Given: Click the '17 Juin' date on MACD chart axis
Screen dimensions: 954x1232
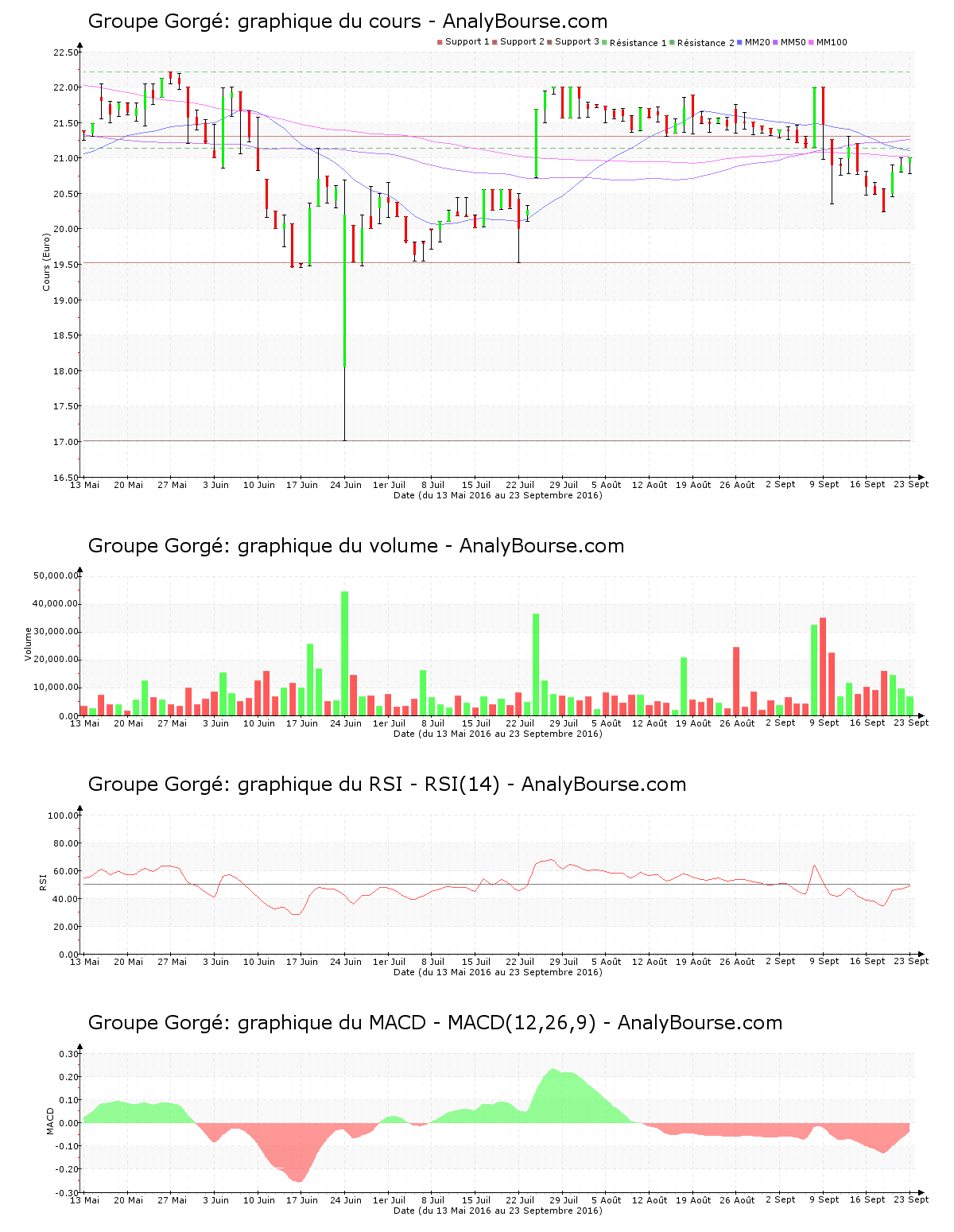Looking at the screenshot, I should point(302,1200).
